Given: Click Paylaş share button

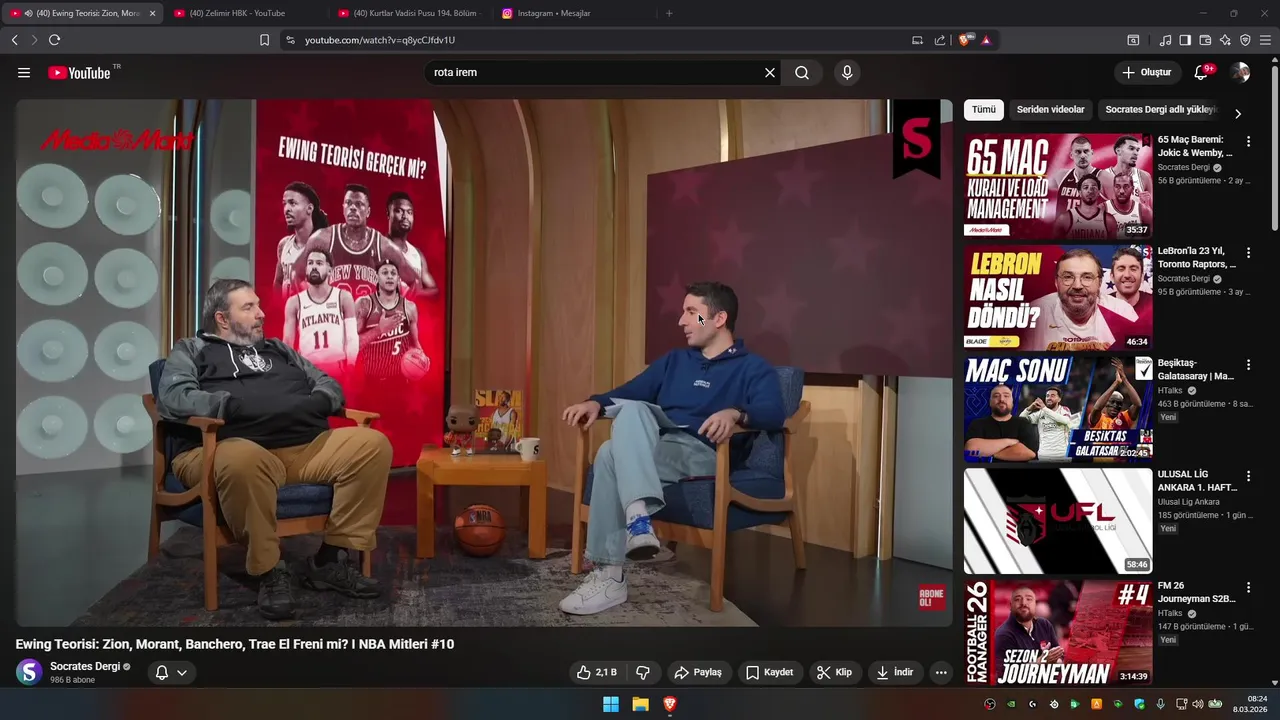Looking at the screenshot, I should click(698, 672).
